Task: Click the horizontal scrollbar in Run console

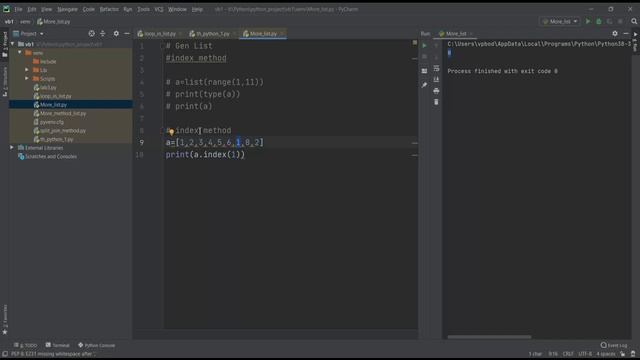Action: (x=489, y=337)
